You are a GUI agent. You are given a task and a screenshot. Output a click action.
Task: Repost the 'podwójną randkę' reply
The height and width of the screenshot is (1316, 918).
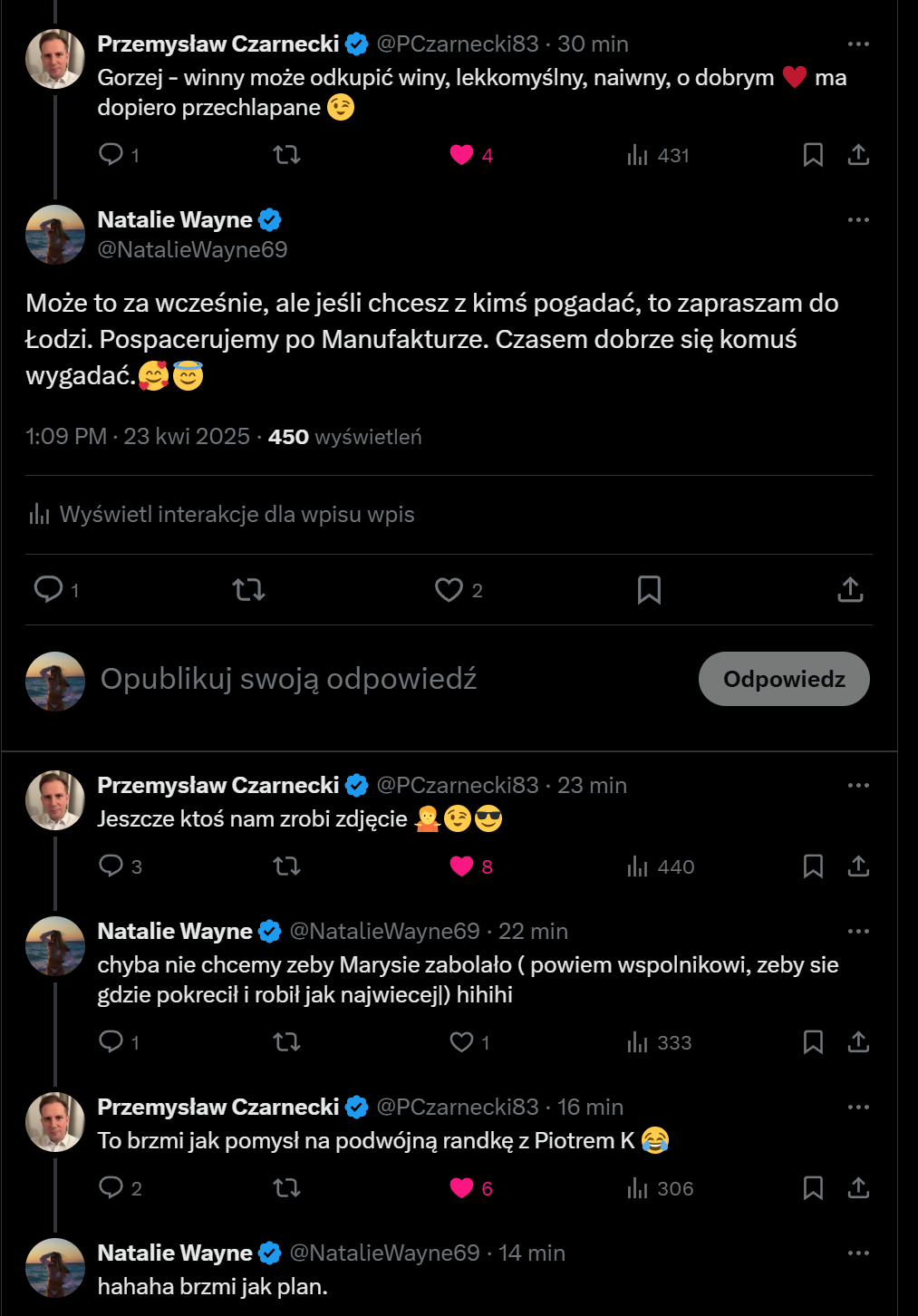[286, 1188]
